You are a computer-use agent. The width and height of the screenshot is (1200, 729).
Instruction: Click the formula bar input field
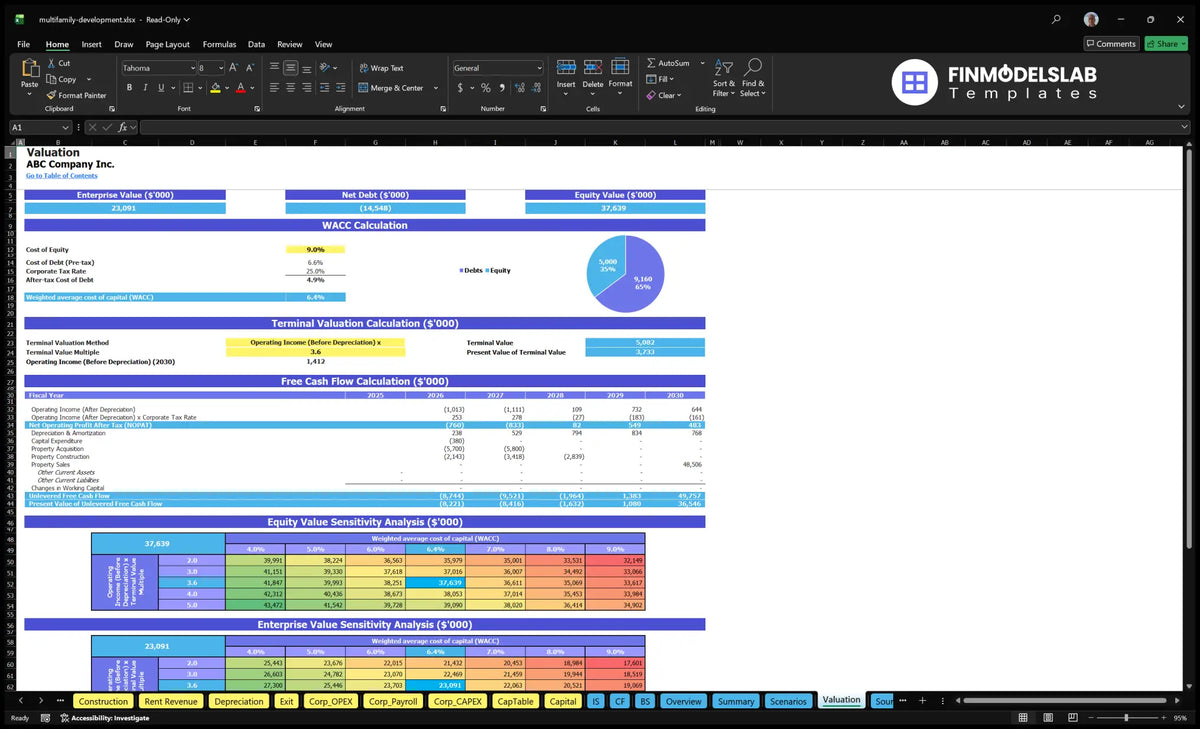665,128
